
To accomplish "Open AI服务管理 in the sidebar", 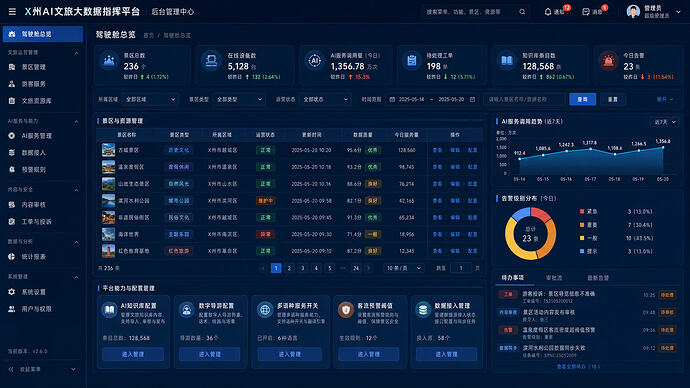I will tap(37, 136).
